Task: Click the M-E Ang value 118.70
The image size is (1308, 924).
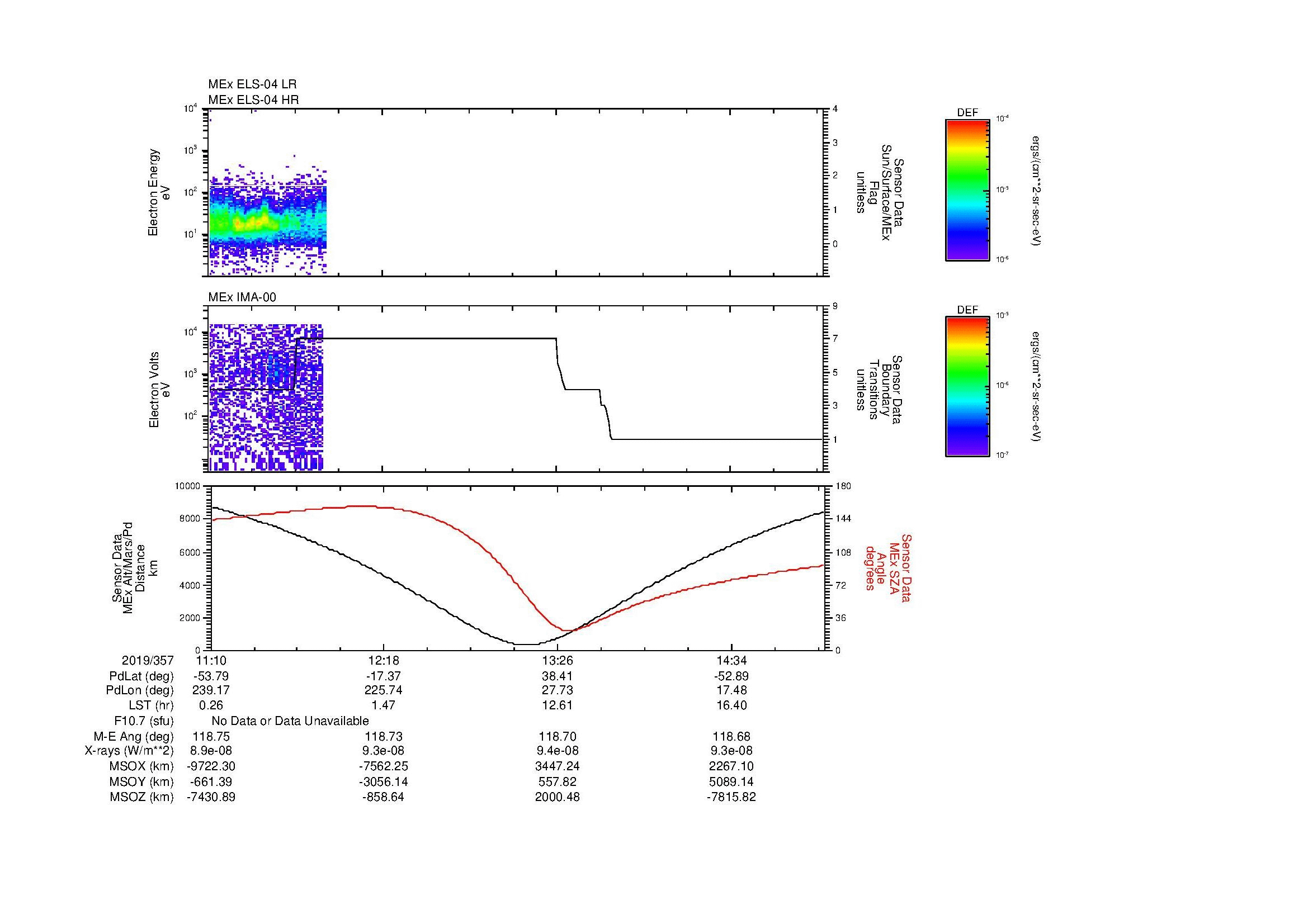Action: (x=557, y=737)
